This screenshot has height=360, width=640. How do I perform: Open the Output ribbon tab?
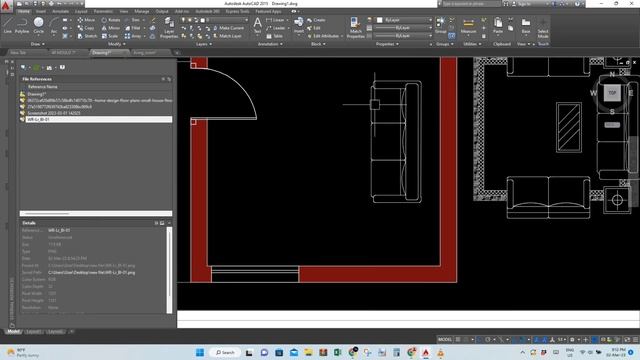click(x=162, y=11)
